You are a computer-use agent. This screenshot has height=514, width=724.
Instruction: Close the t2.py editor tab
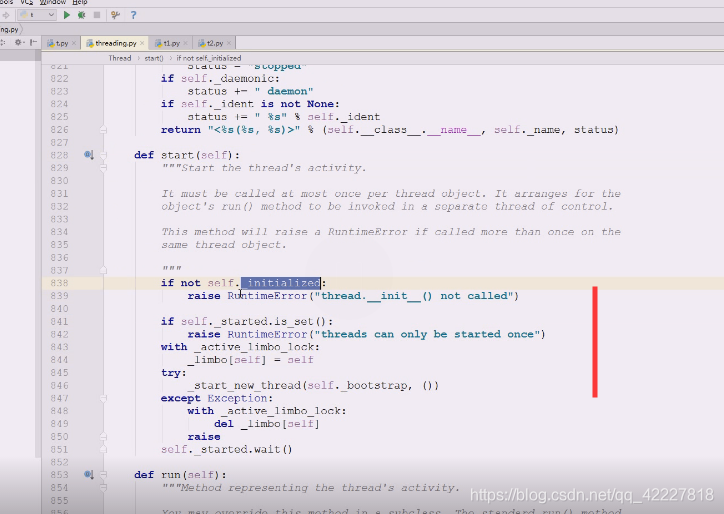point(229,43)
